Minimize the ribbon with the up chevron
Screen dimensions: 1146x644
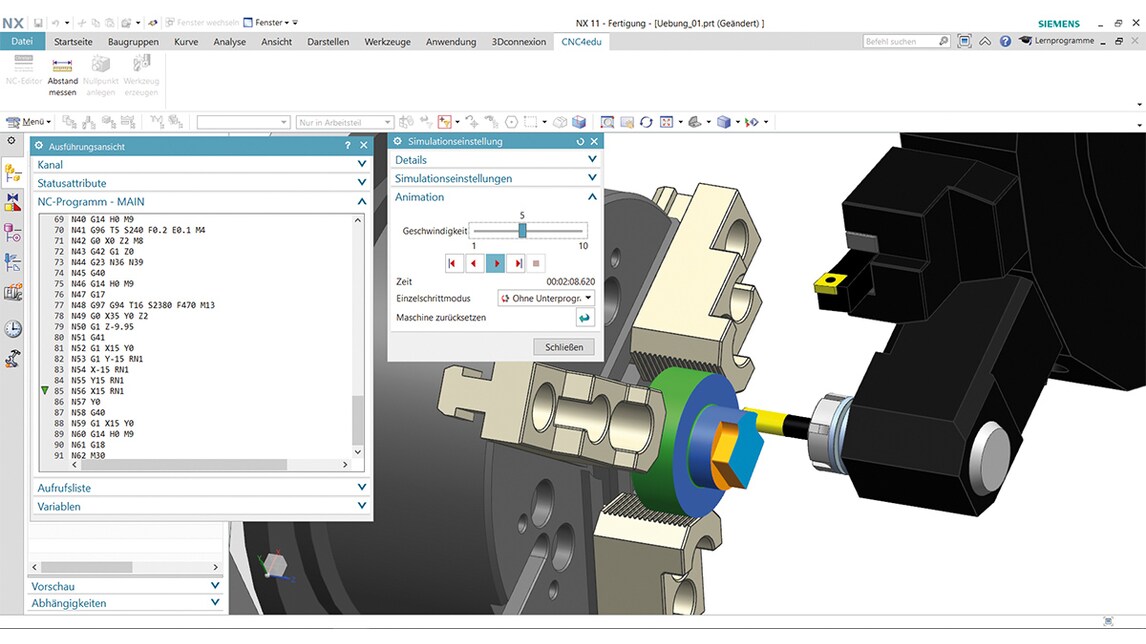[x=984, y=42]
